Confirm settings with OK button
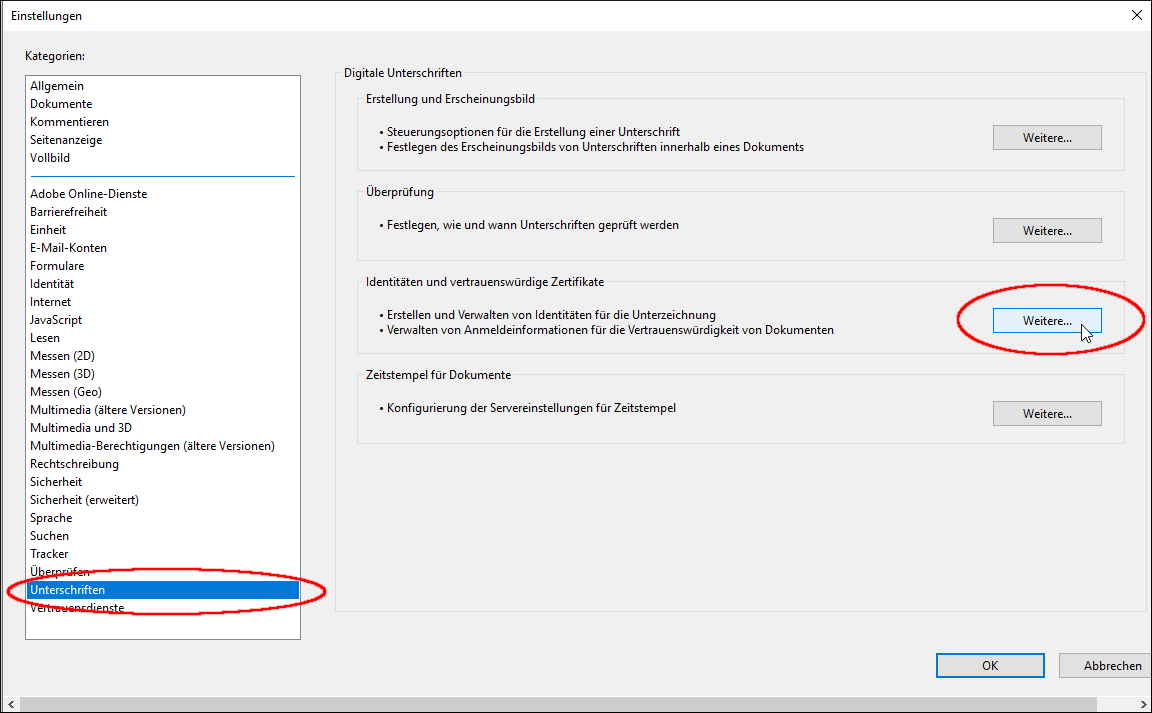 (990, 665)
